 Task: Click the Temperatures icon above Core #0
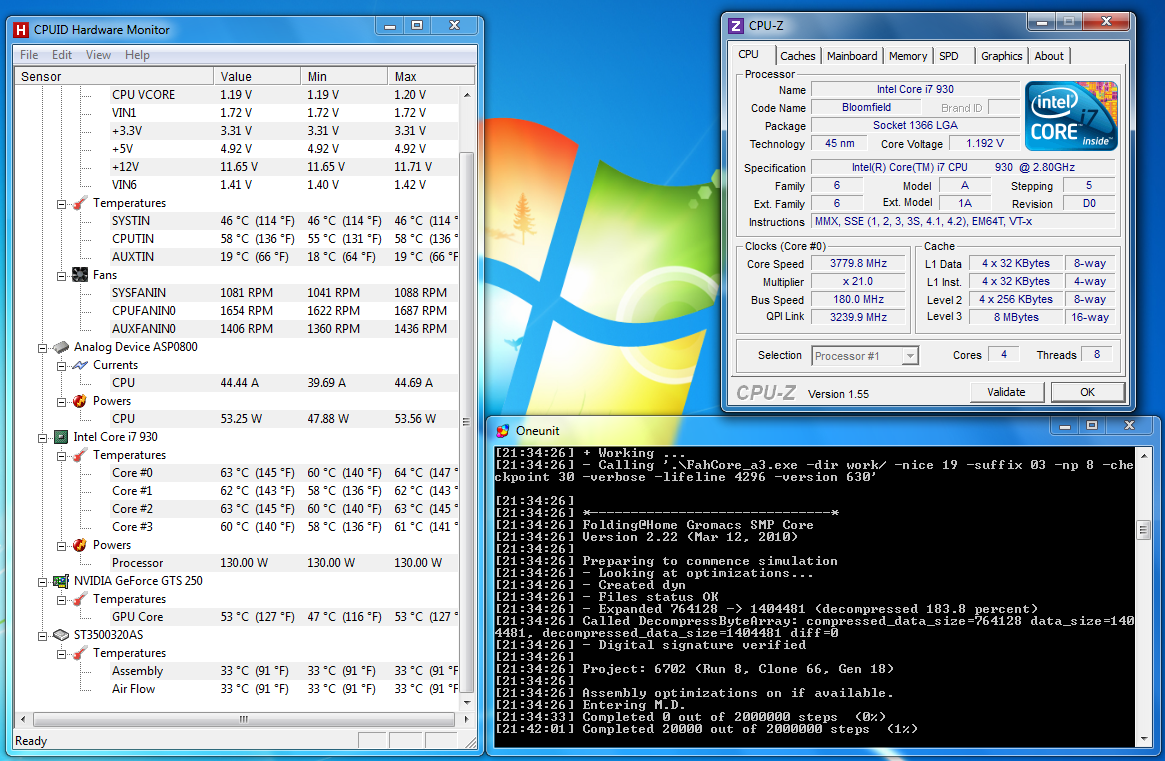pyautogui.click(x=80, y=455)
